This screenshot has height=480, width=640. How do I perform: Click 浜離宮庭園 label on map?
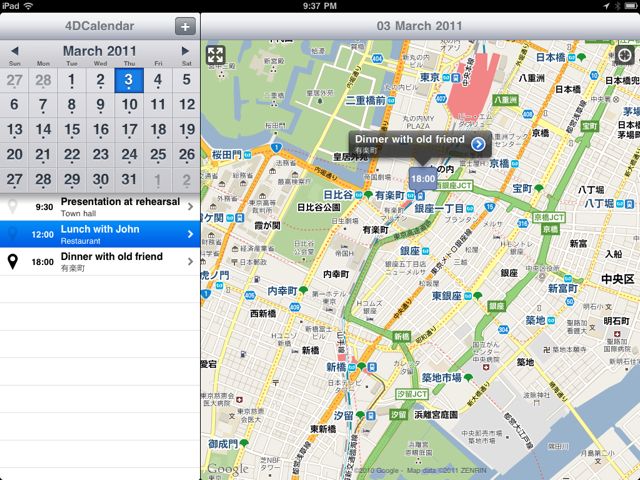pyautogui.click(x=436, y=415)
